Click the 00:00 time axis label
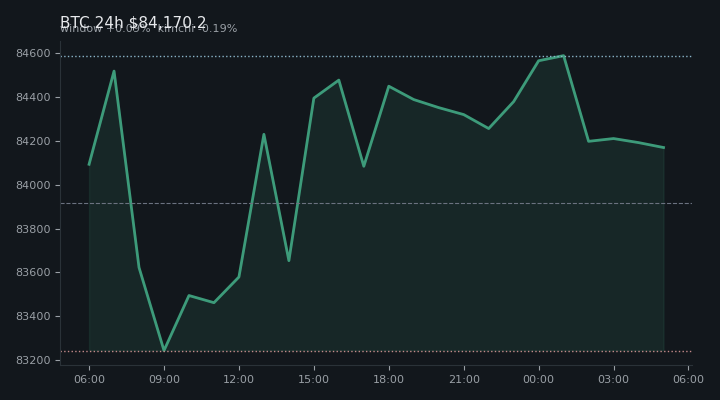Image resolution: width=720 pixels, height=400 pixels. click(x=539, y=379)
